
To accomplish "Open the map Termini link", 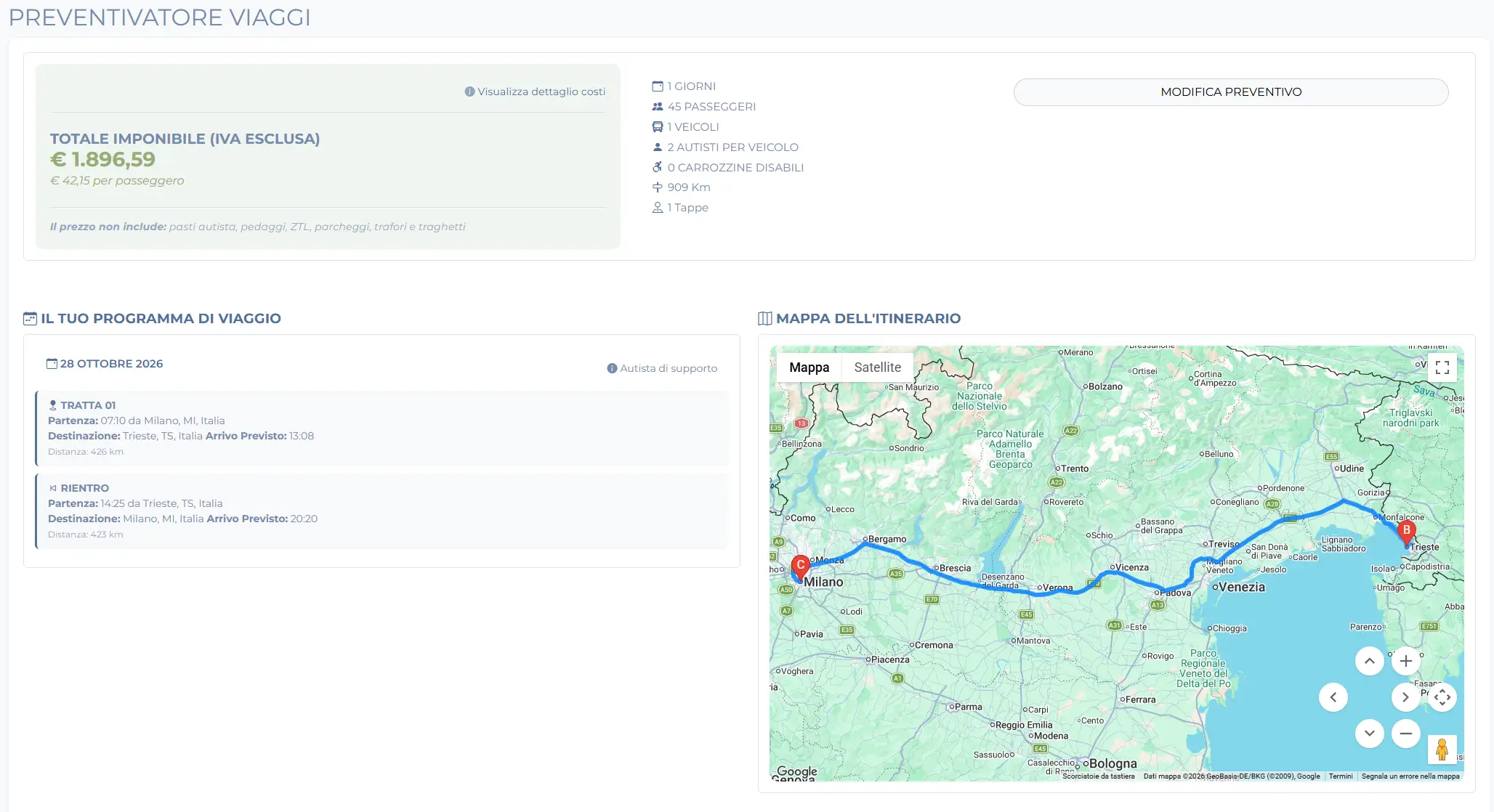I will (x=1341, y=776).
